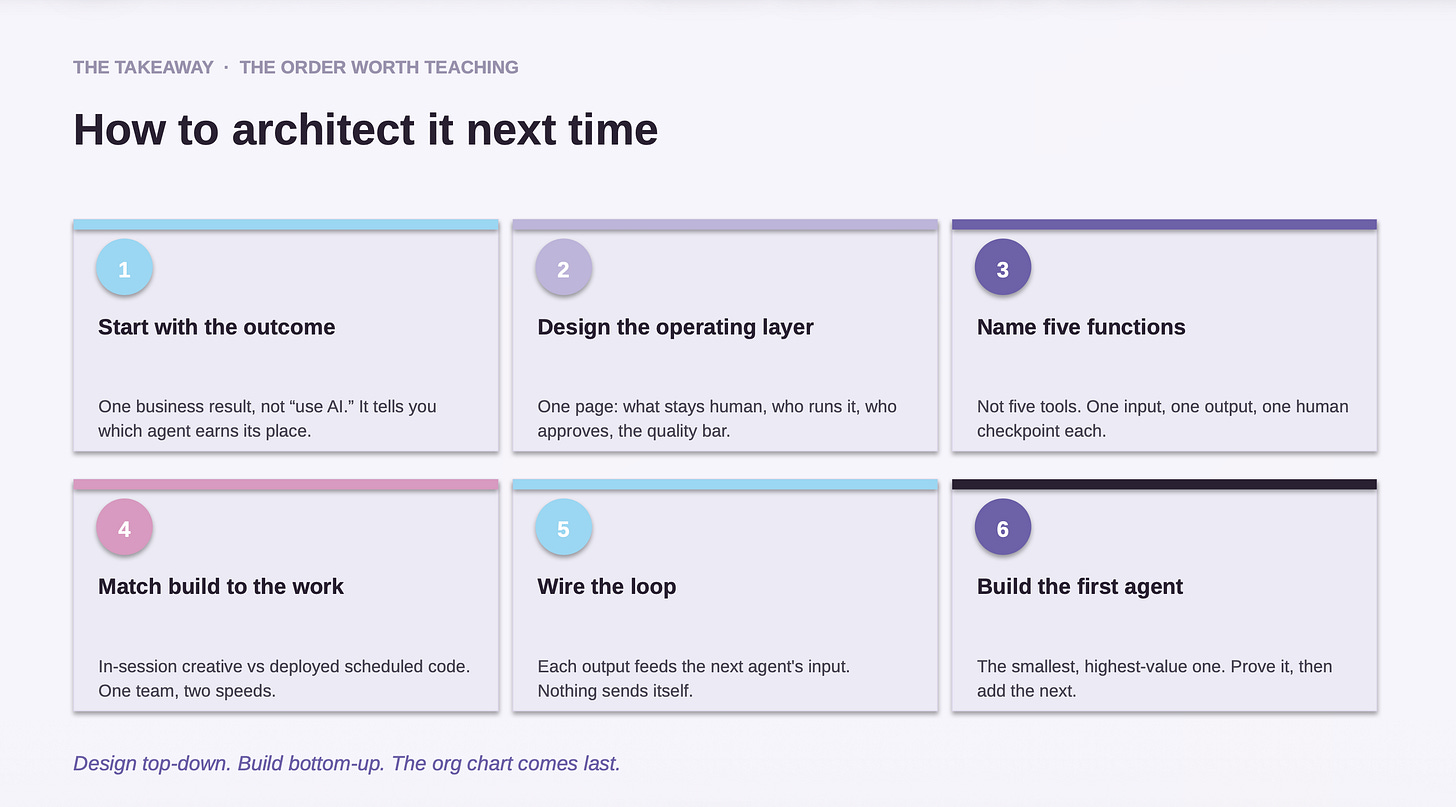Click the 'Not five tools' description text
Viewport: 1456px width, 807px height.
pos(1163,419)
